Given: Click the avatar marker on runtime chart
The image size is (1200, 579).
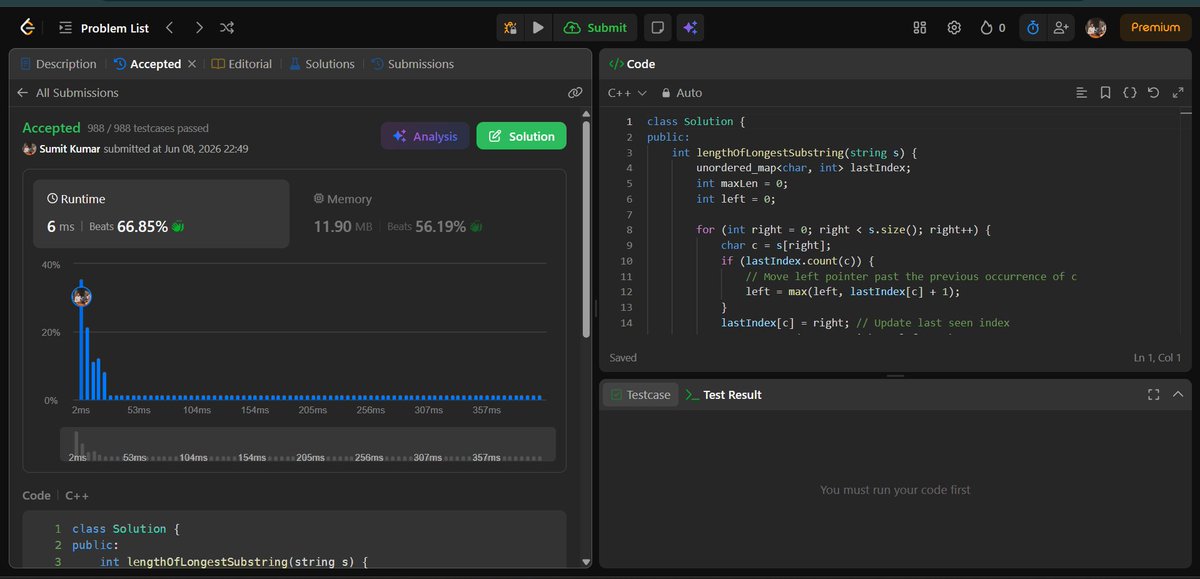Looking at the screenshot, I should point(82,296).
